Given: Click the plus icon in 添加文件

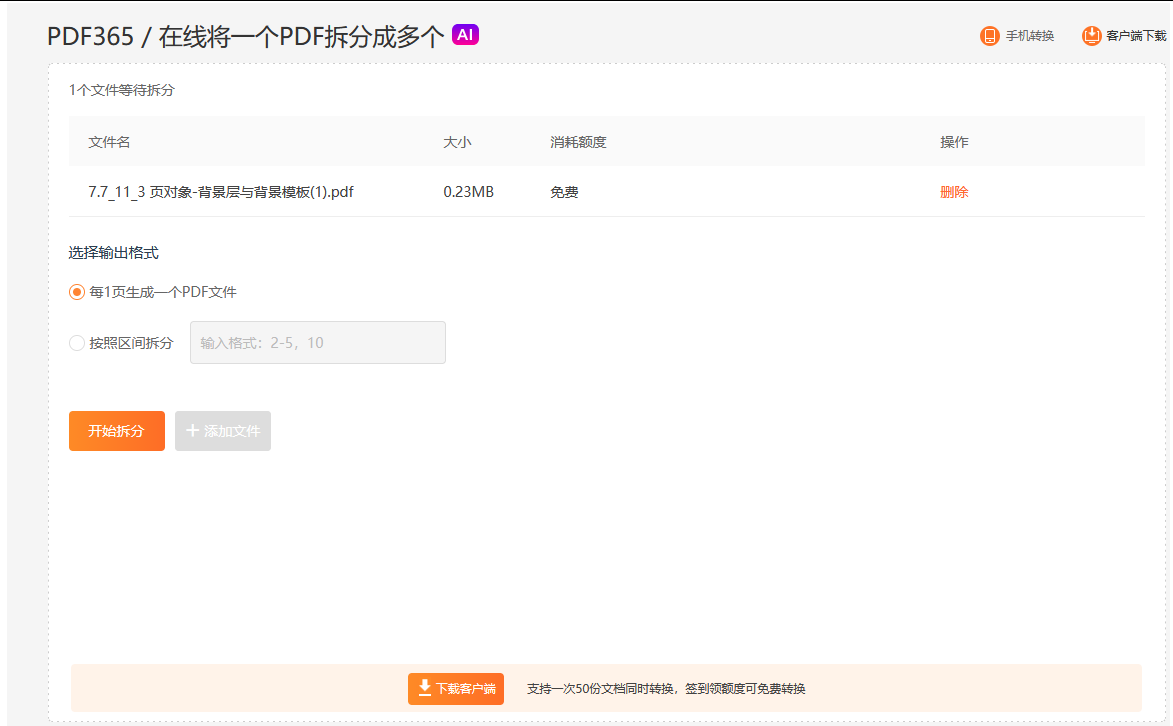Looking at the screenshot, I should pyautogui.click(x=192, y=430).
